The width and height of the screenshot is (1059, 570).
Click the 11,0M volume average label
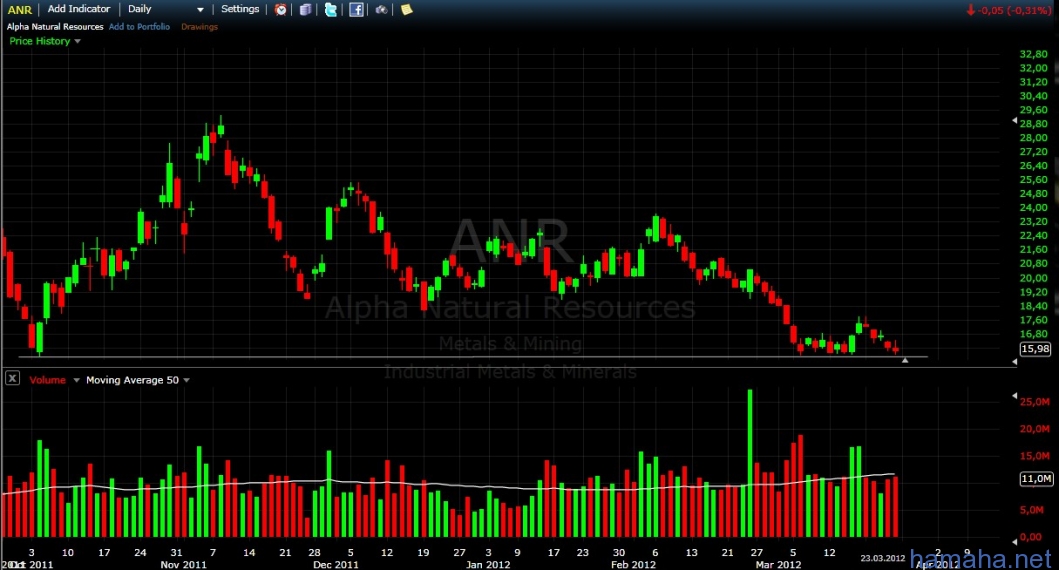(x=1035, y=479)
